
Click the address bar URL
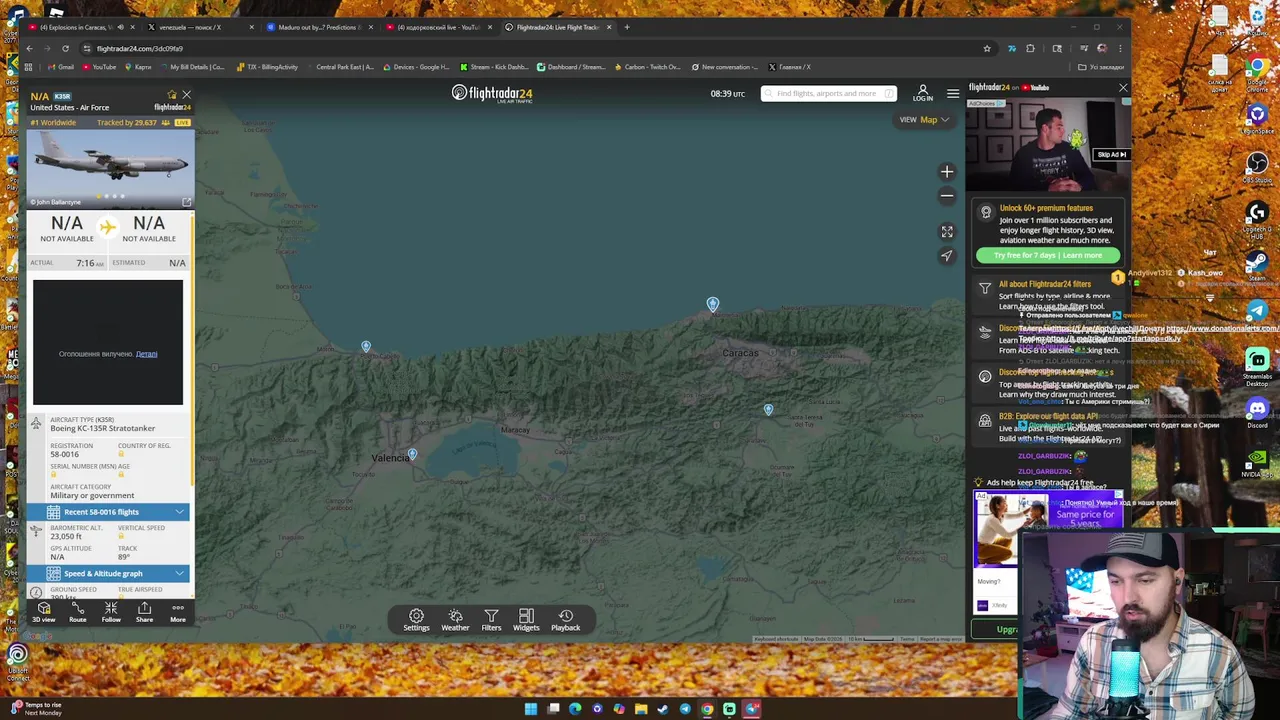pyautogui.click(x=139, y=48)
